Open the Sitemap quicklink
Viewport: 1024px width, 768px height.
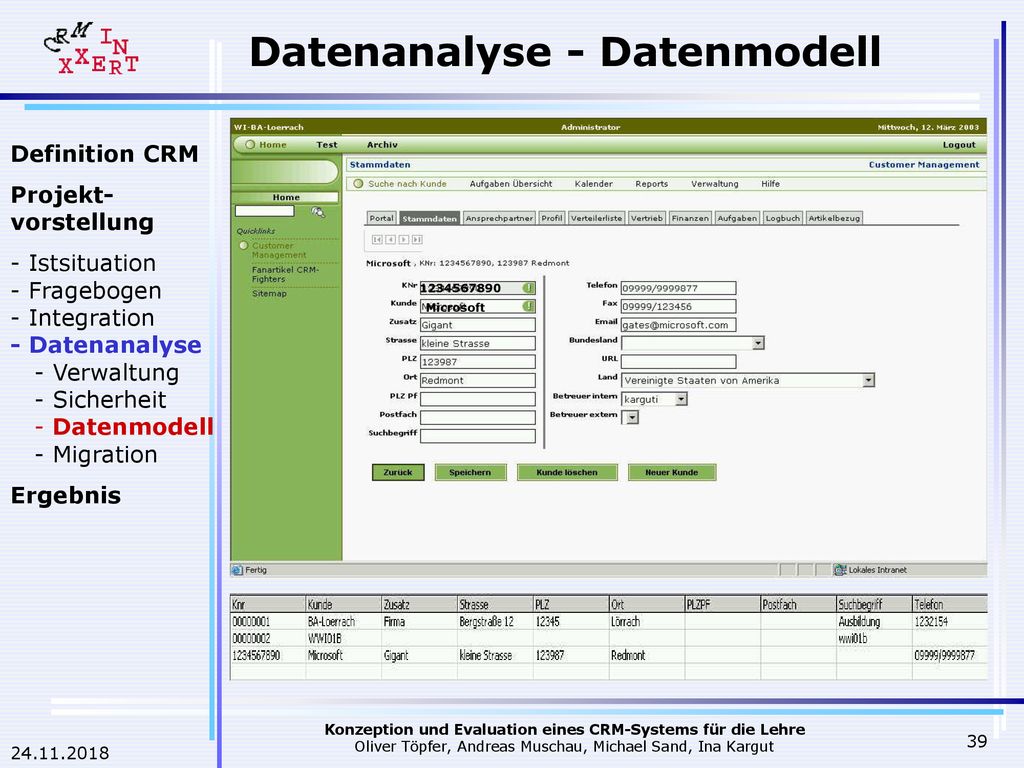[269, 294]
